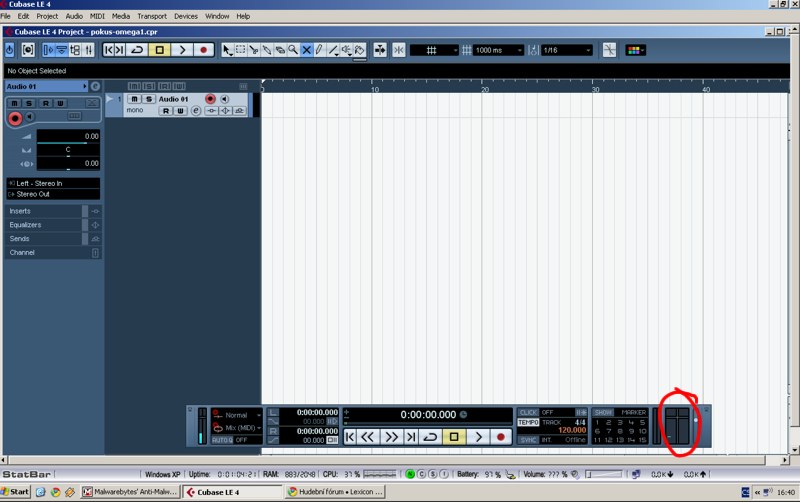Solo the Audio 01 track in track list

(x=148, y=99)
